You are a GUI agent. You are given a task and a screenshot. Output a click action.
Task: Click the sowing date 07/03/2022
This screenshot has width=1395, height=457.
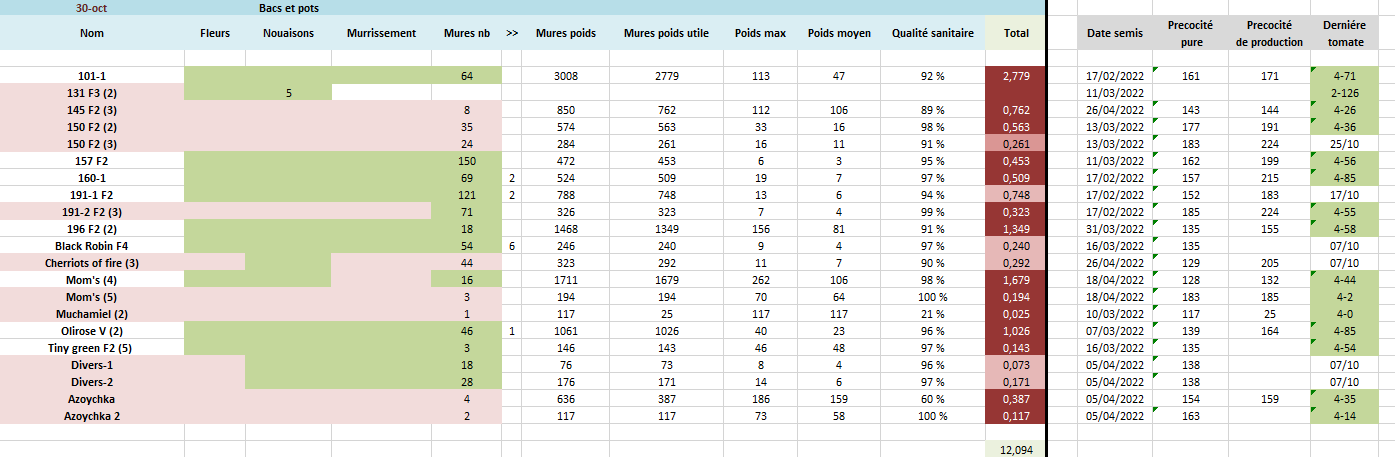[1114, 330]
